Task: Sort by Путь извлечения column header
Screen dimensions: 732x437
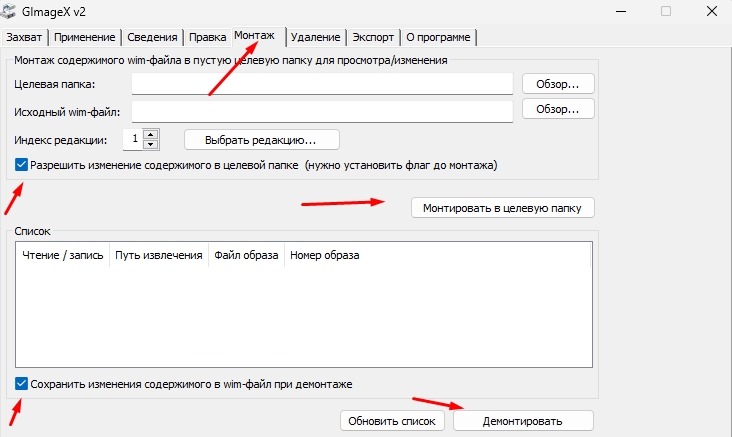Action: (x=159, y=255)
